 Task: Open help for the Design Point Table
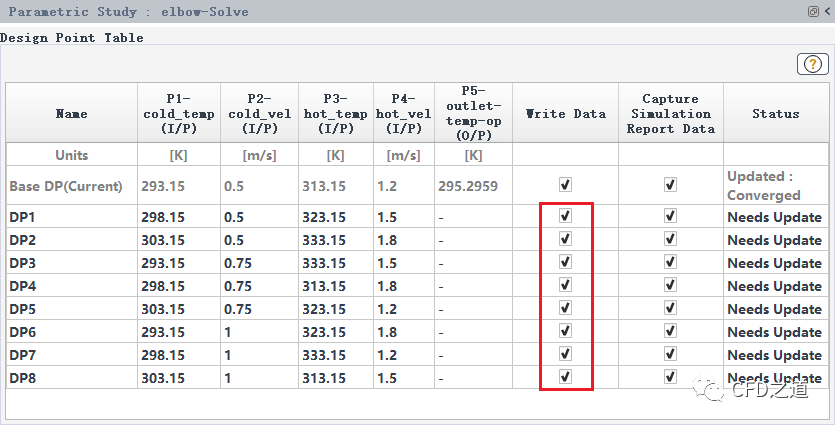tap(812, 64)
